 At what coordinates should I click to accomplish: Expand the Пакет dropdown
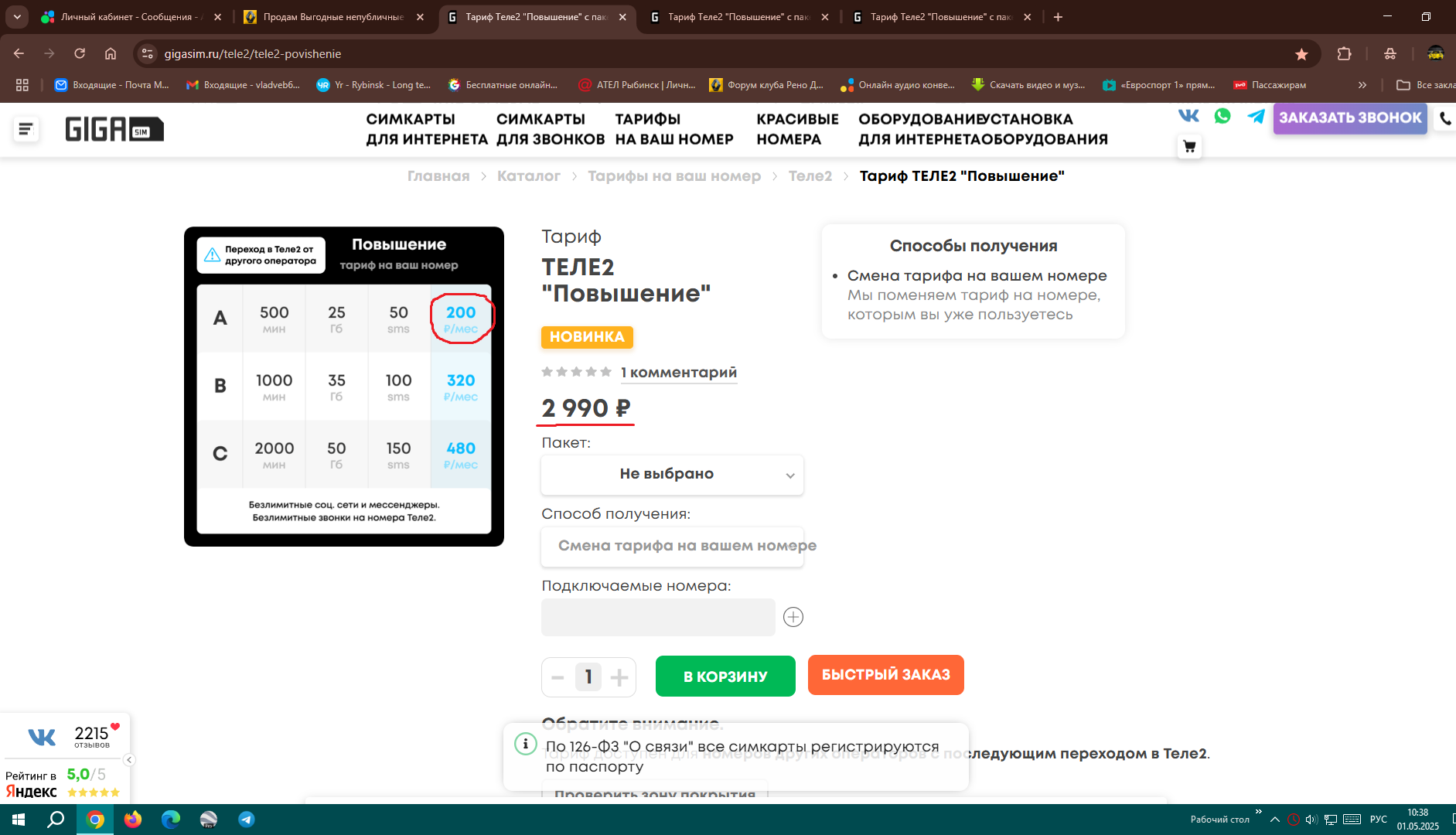672,474
